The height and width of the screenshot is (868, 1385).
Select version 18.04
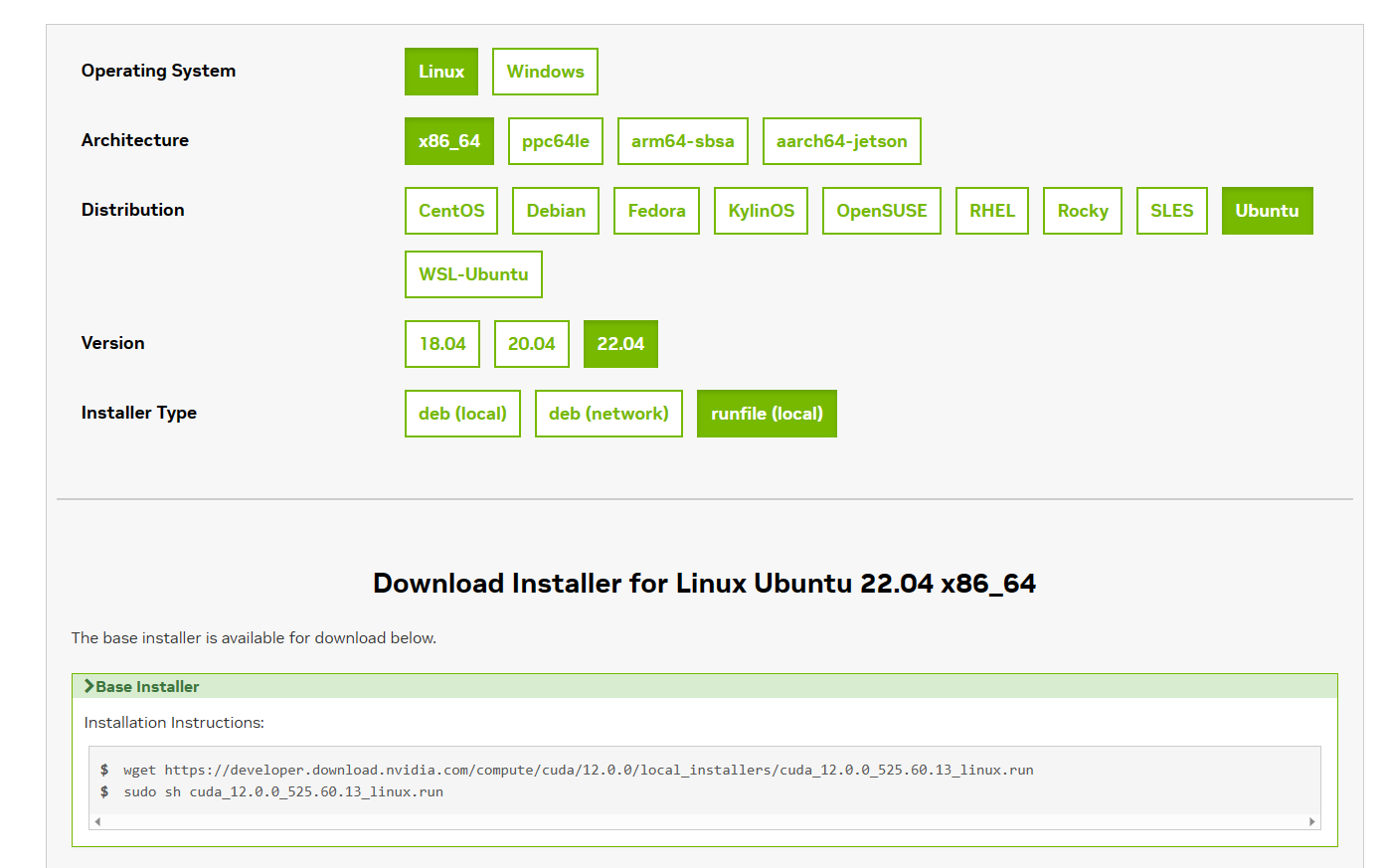[x=442, y=344]
